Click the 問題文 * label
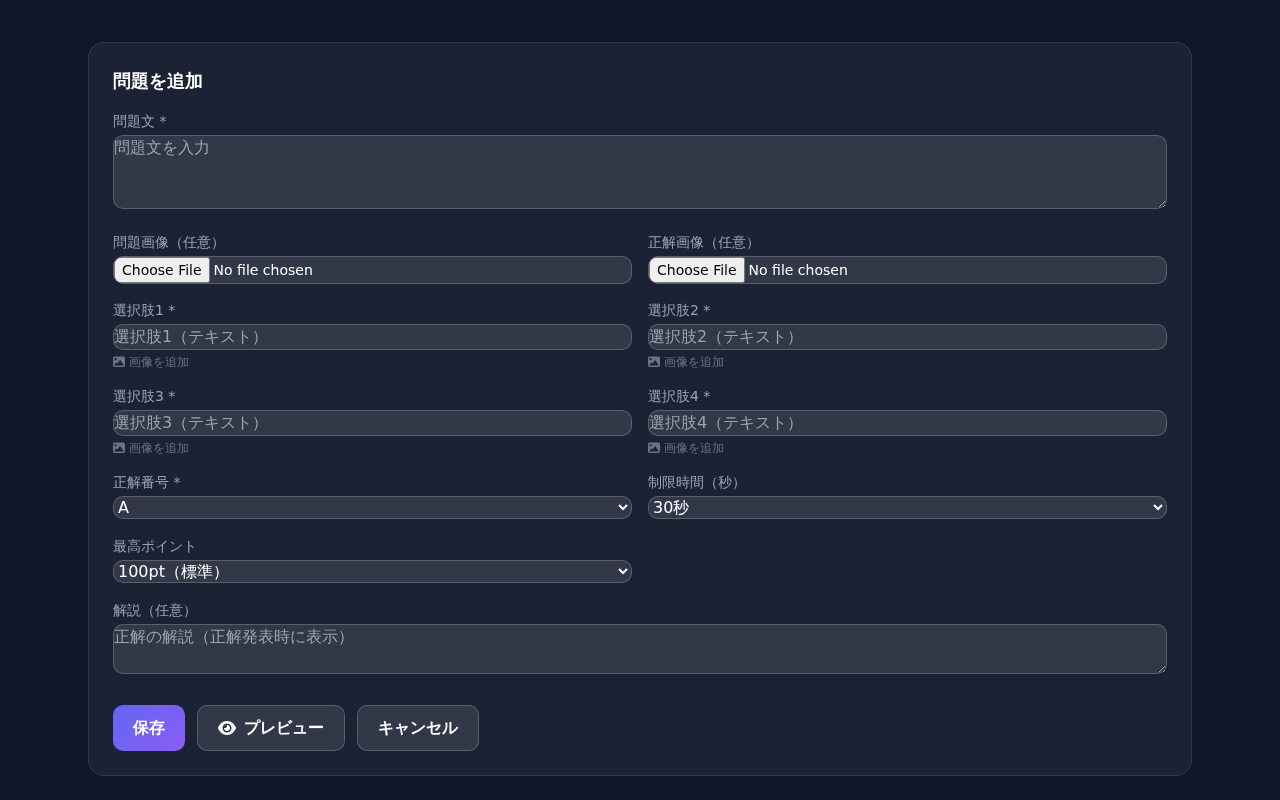The height and width of the screenshot is (800, 1280). pyautogui.click(x=140, y=121)
